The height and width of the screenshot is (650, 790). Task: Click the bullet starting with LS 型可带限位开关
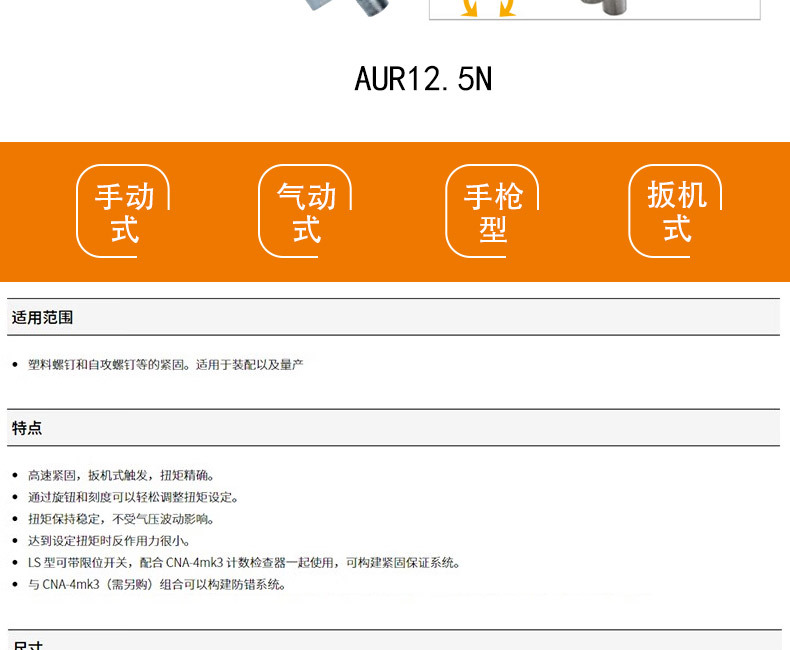[244, 563]
